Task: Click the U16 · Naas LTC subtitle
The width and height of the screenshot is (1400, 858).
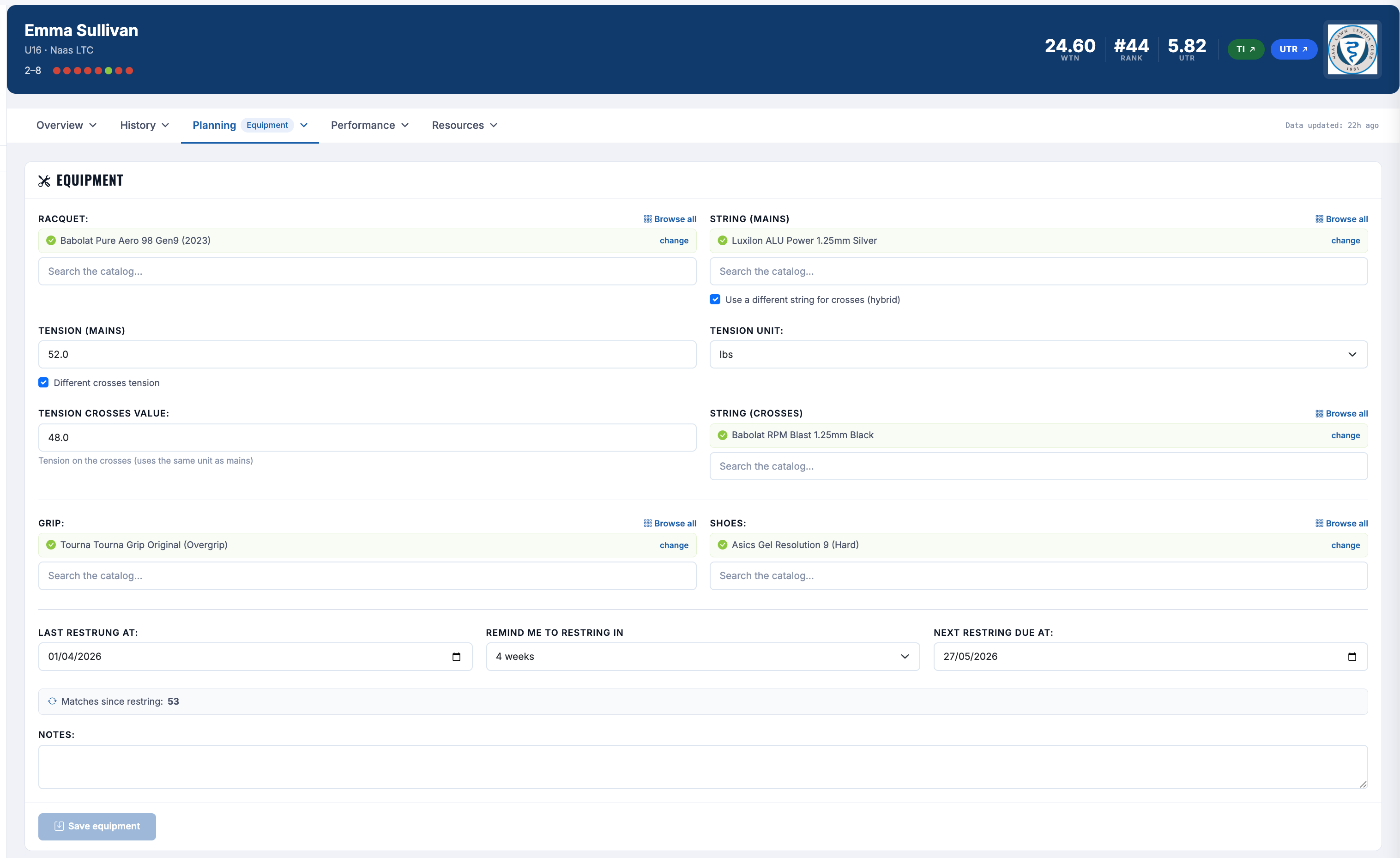Action: tap(59, 50)
